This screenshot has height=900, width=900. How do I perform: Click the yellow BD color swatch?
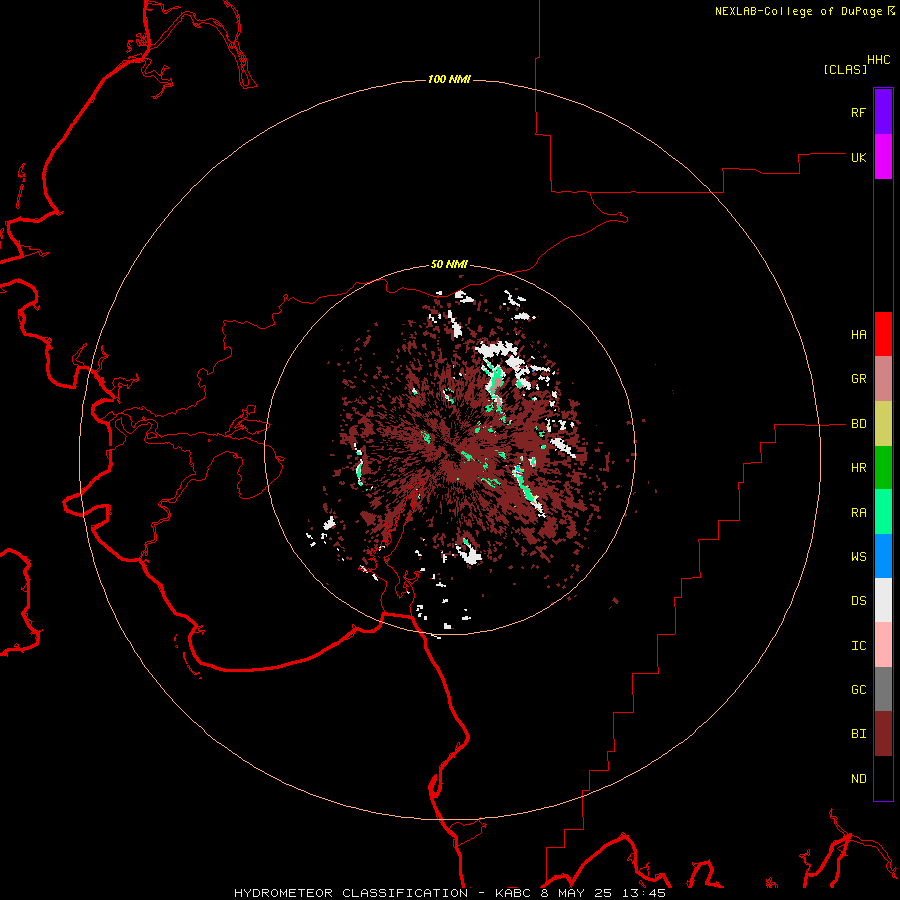(883, 424)
